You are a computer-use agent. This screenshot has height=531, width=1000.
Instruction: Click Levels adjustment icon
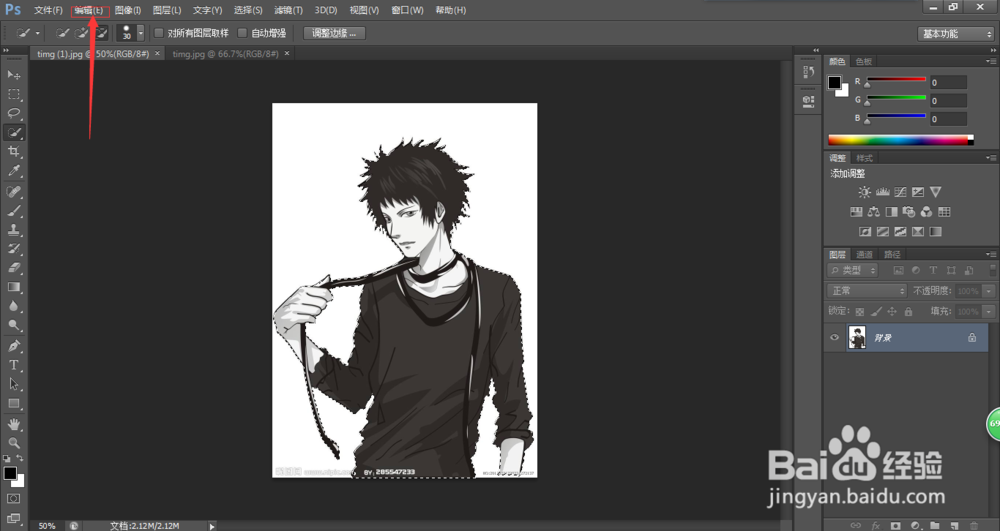883,192
